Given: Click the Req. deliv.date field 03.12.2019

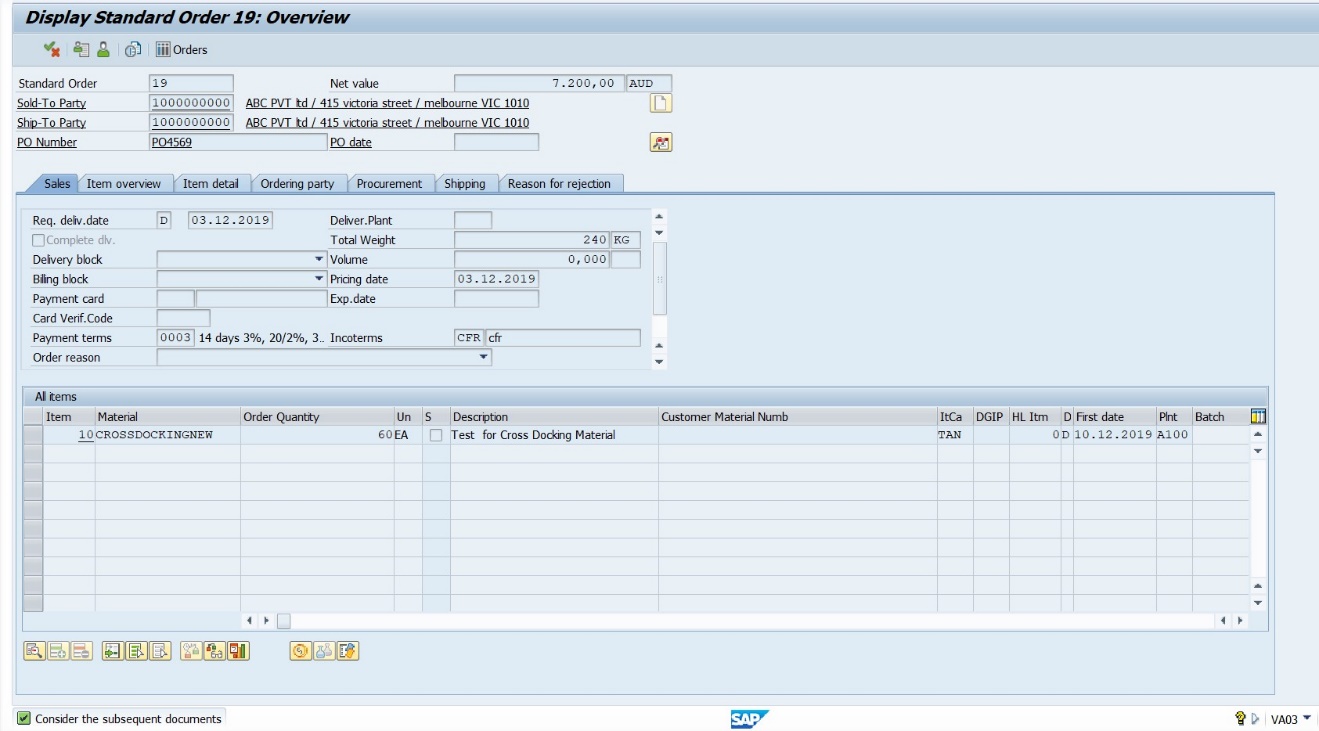Looking at the screenshot, I should (x=231, y=220).
